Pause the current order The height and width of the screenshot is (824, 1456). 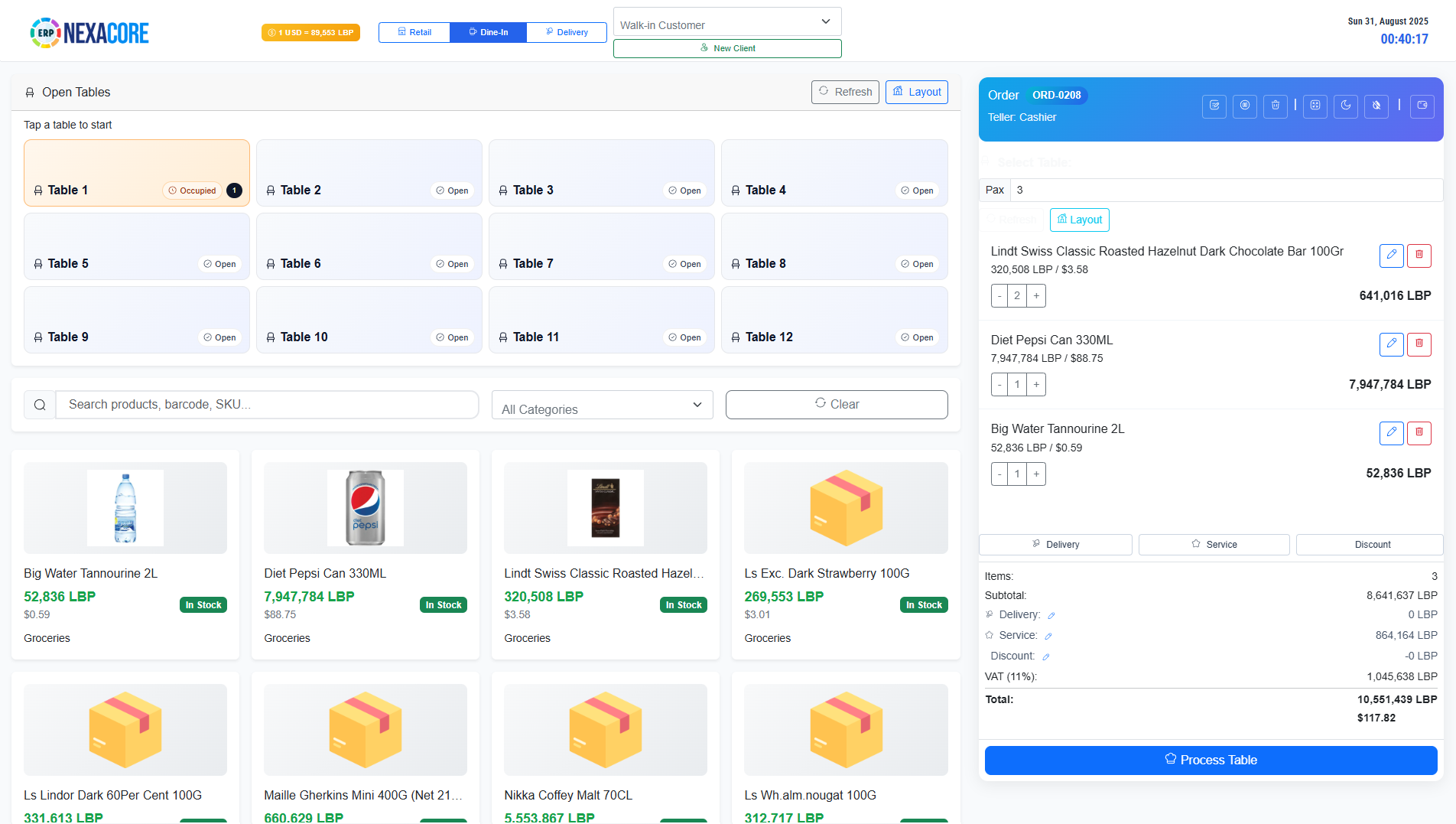click(1245, 106)
